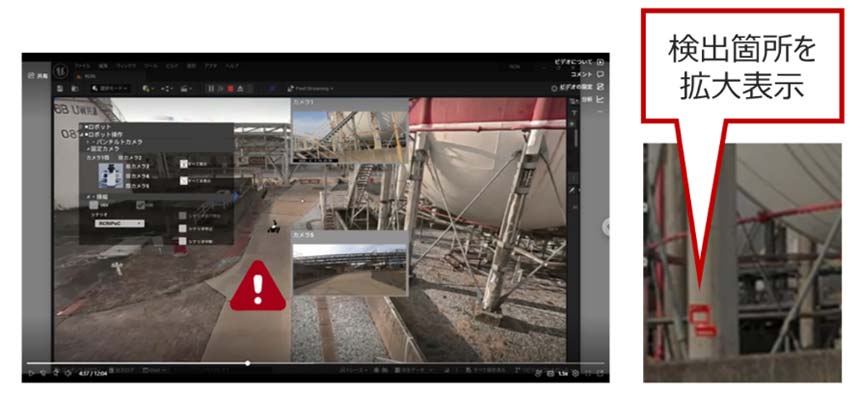Open the ビルド menu
Screen dimensions: 860x394
pyautogui.click(x=172, y=65)
